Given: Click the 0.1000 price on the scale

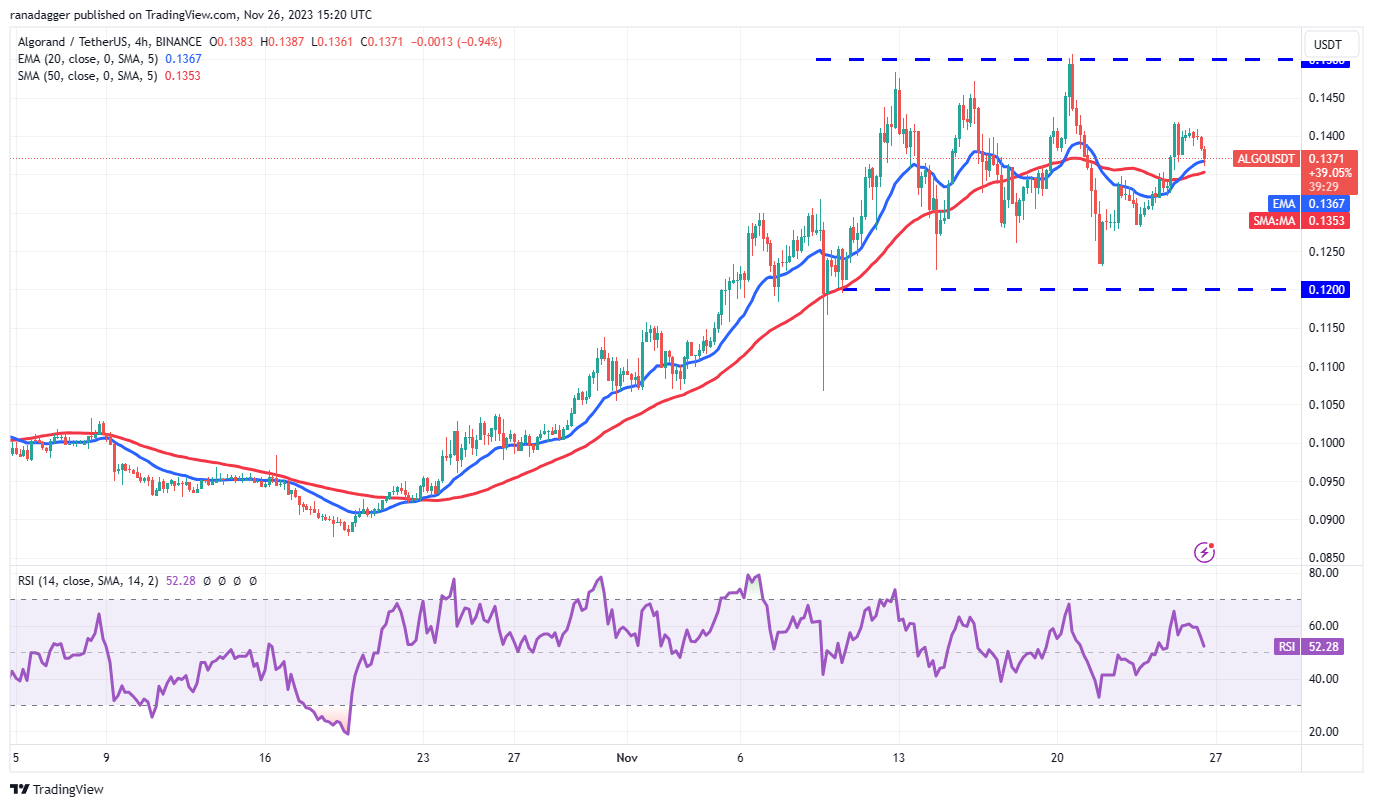Looking at the screenshot, I should click(x=1329, y=443).
